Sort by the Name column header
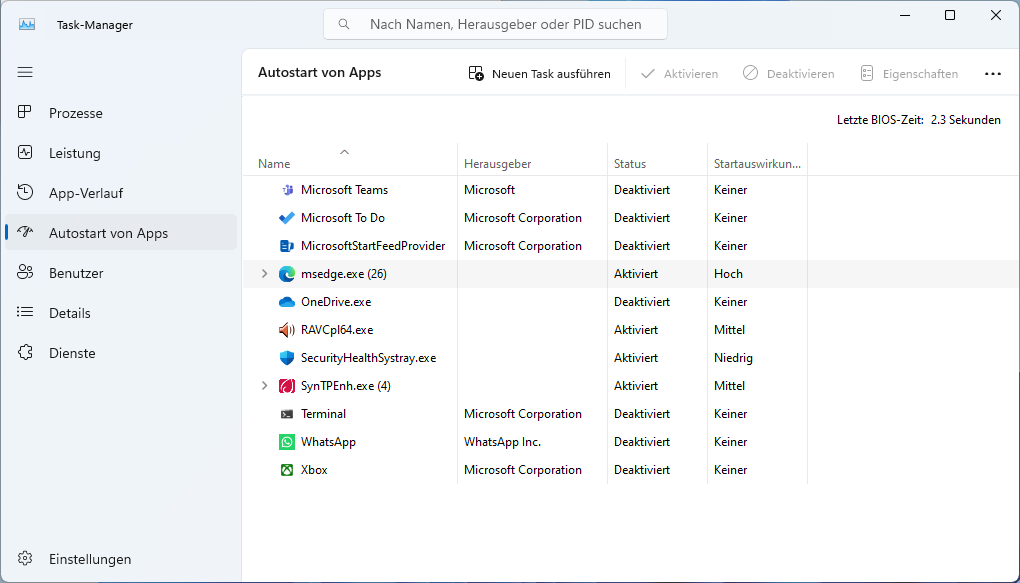 point(350,159)
